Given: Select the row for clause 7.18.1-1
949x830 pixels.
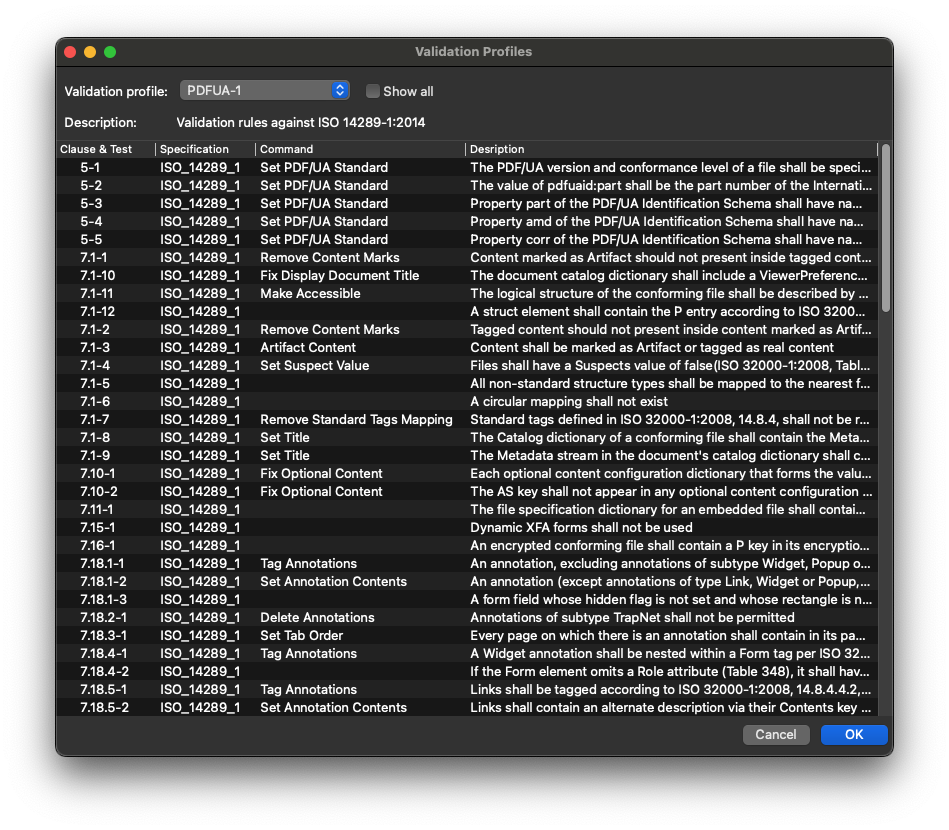Looking at the screenshot, I should pyautogui.click(x=467, y=564).
